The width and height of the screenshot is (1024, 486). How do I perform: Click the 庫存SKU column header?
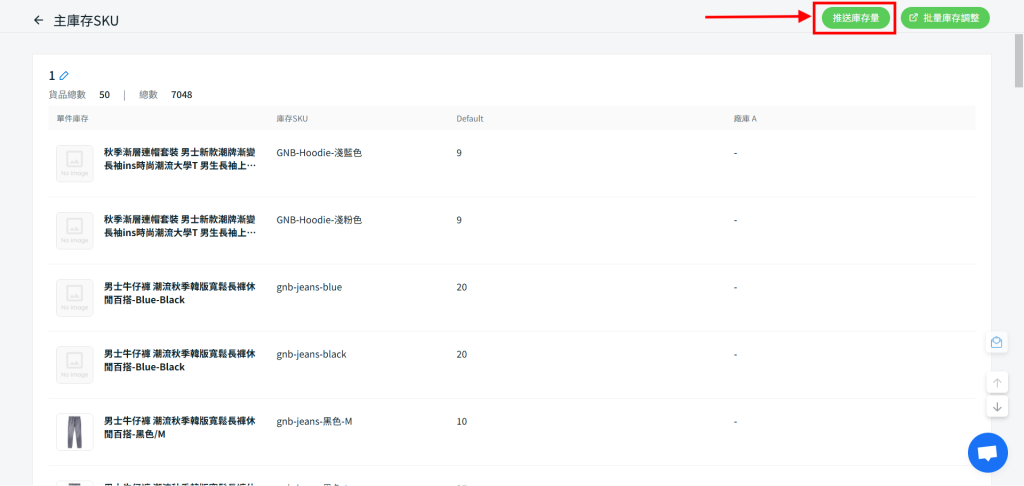[x=292, y=119]
